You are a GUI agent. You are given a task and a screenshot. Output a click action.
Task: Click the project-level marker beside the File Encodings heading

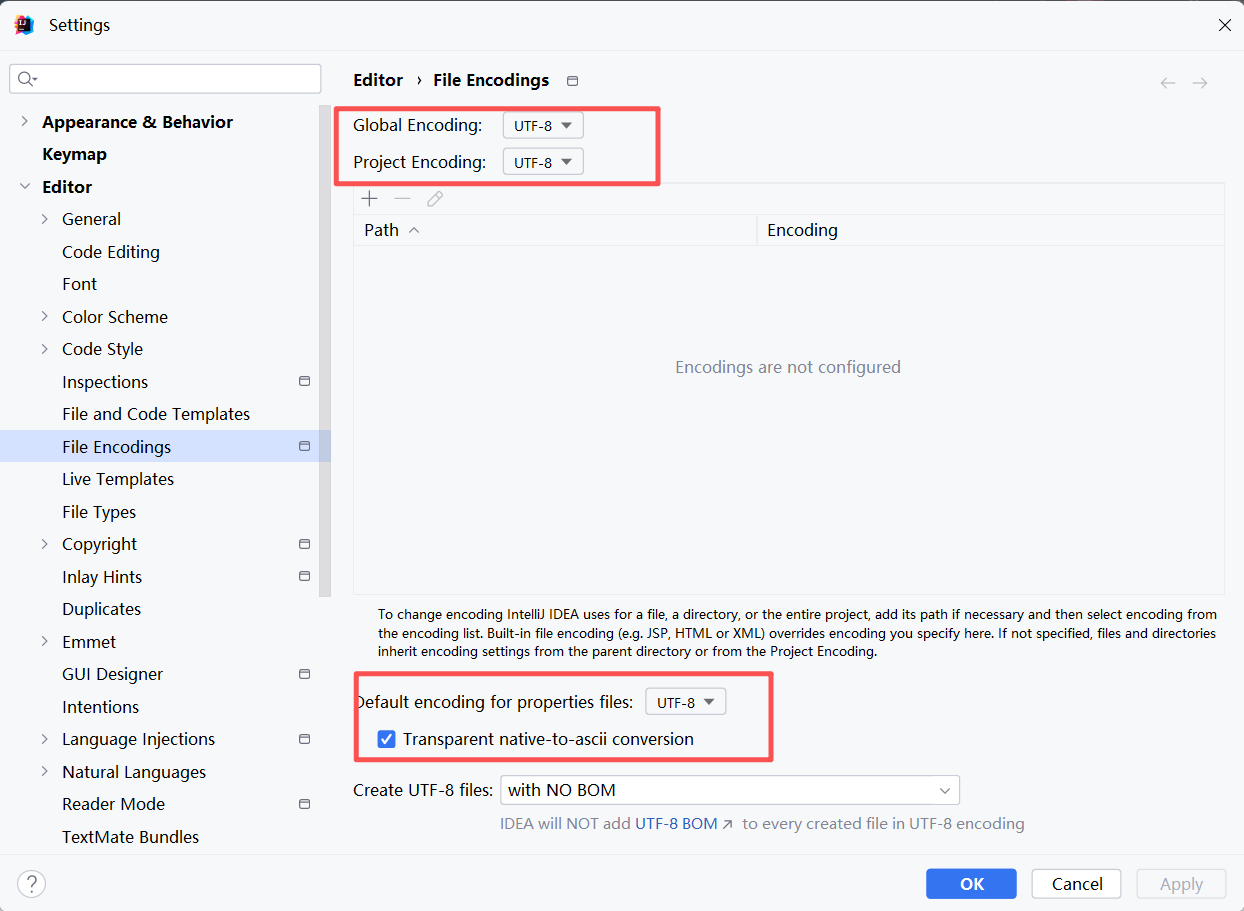click(x=572, y=81)
